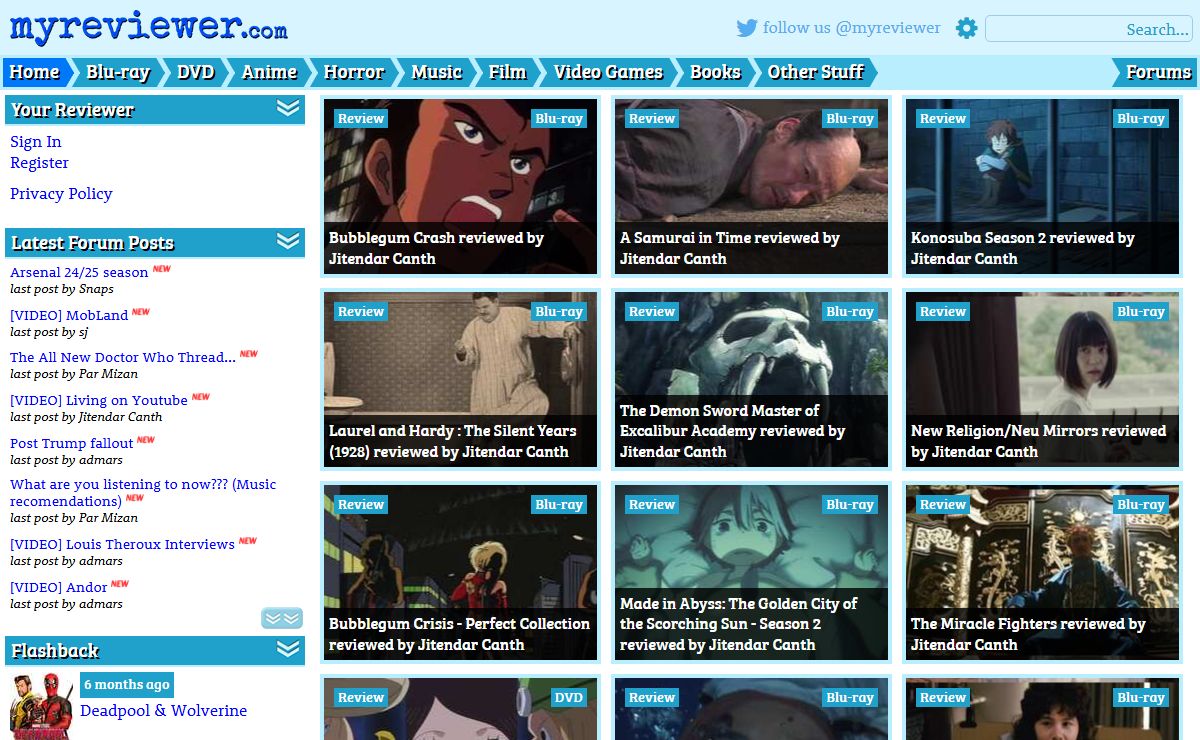Follow the @myreviewer Twitter link
Viewport: 1200px width, 740px height.
tap(852, 28)
